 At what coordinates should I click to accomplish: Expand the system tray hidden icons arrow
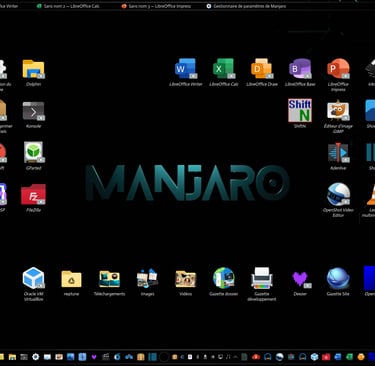click(x=235, y=357)
